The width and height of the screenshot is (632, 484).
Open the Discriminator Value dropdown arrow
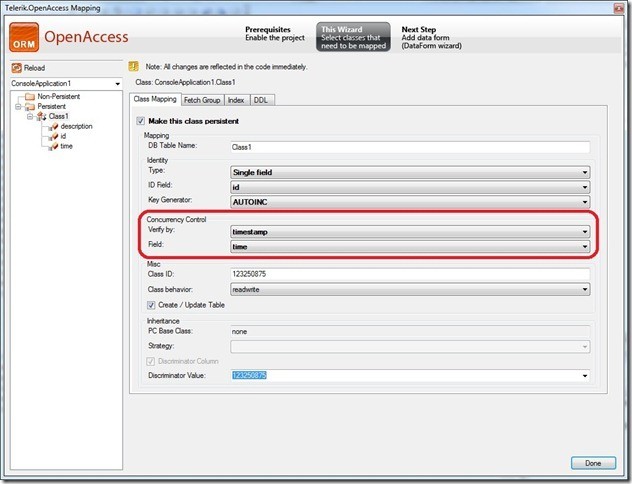tap(584, 376)
